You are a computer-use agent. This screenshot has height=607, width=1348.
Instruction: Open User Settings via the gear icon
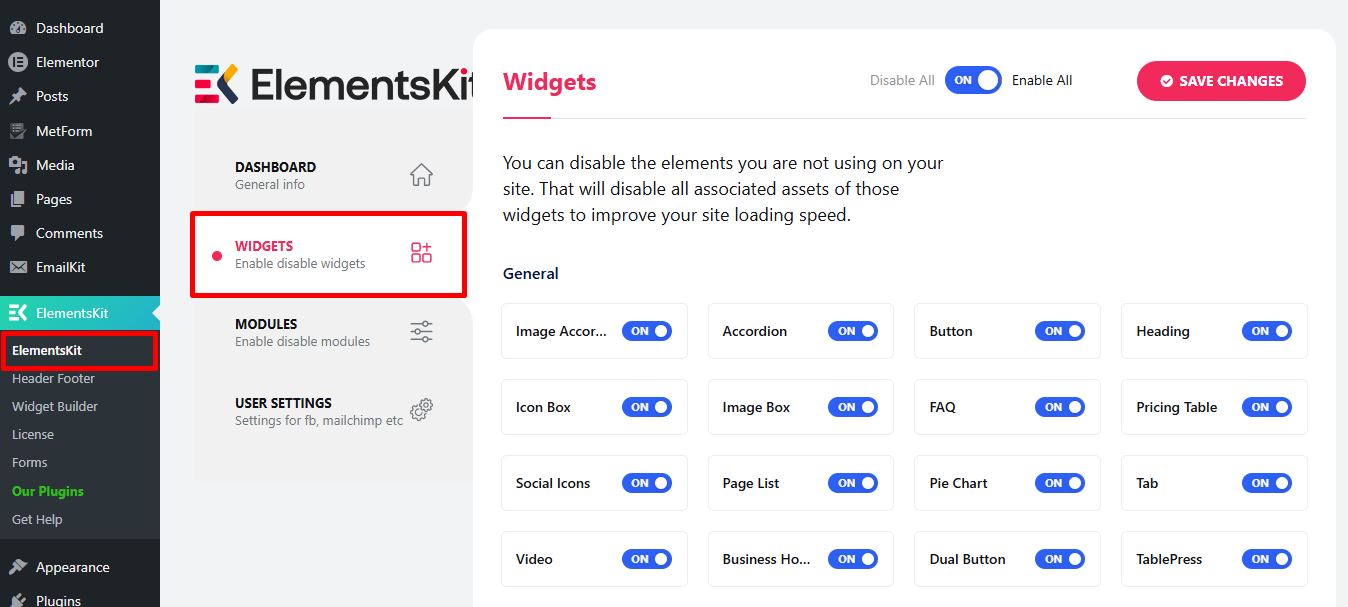421,409
